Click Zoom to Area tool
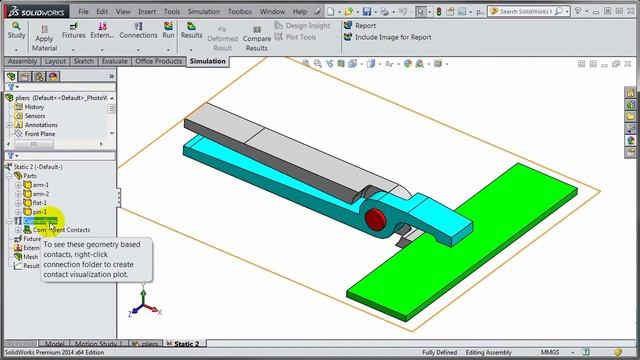 pyautogui.click(x=317, y=63)
